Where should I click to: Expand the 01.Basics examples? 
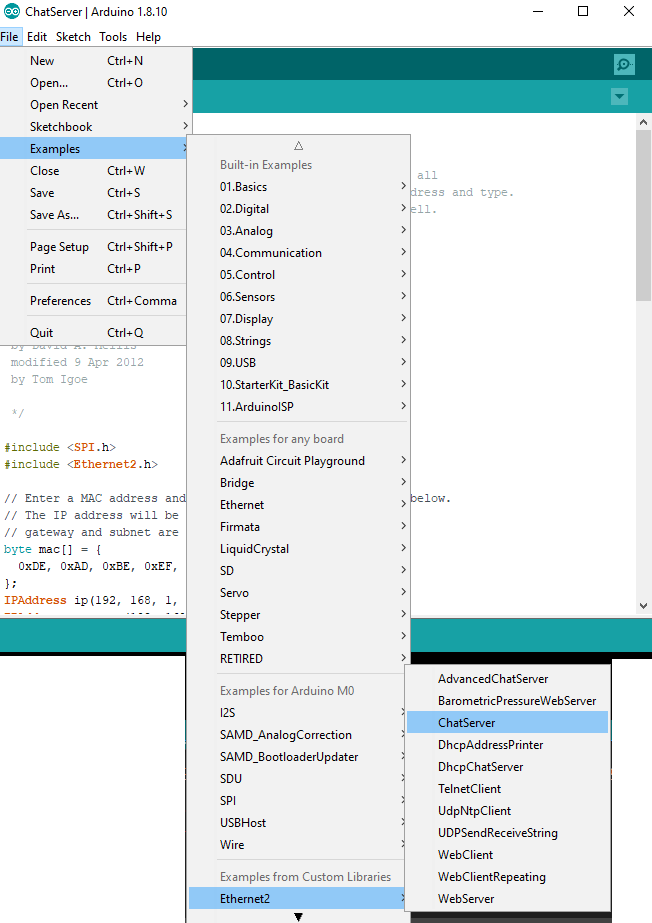coord(298,187)
